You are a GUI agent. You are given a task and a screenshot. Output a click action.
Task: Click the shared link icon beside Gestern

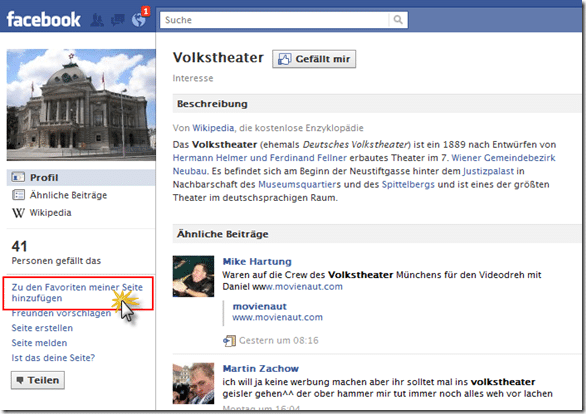click(x=229, y=340)
